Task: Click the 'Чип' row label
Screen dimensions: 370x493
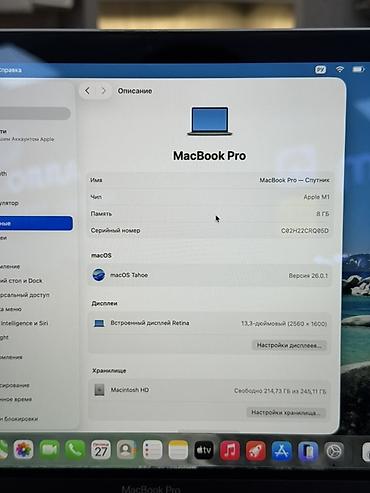Action: [x=96, y=197]
